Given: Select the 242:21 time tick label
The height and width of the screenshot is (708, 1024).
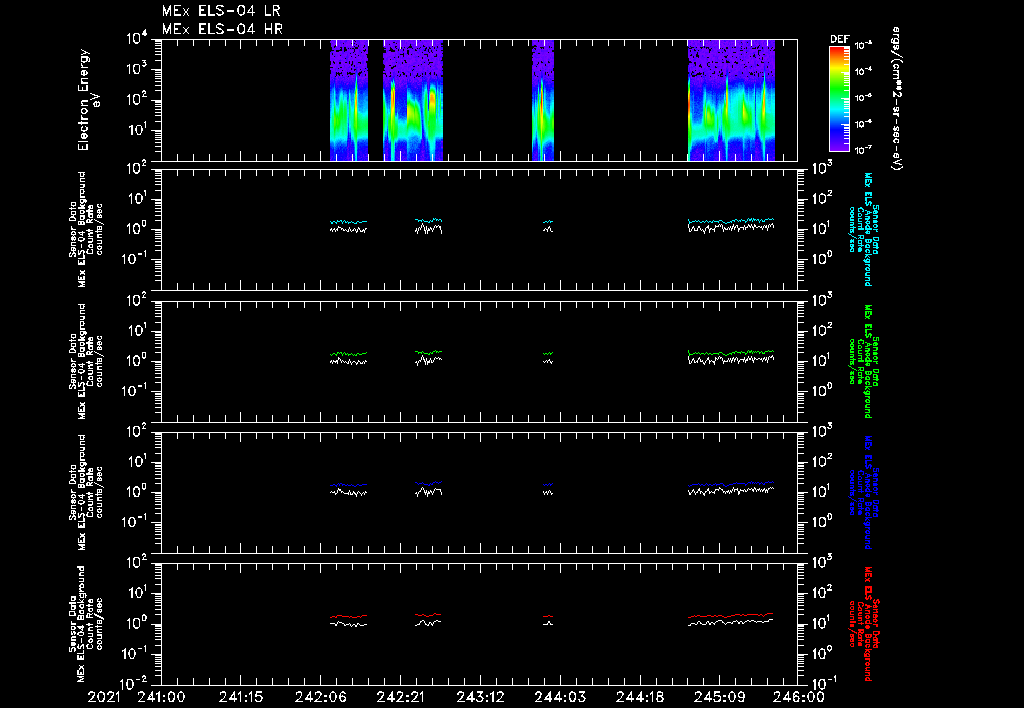Looking at the screenshot, I should point(400,698).
